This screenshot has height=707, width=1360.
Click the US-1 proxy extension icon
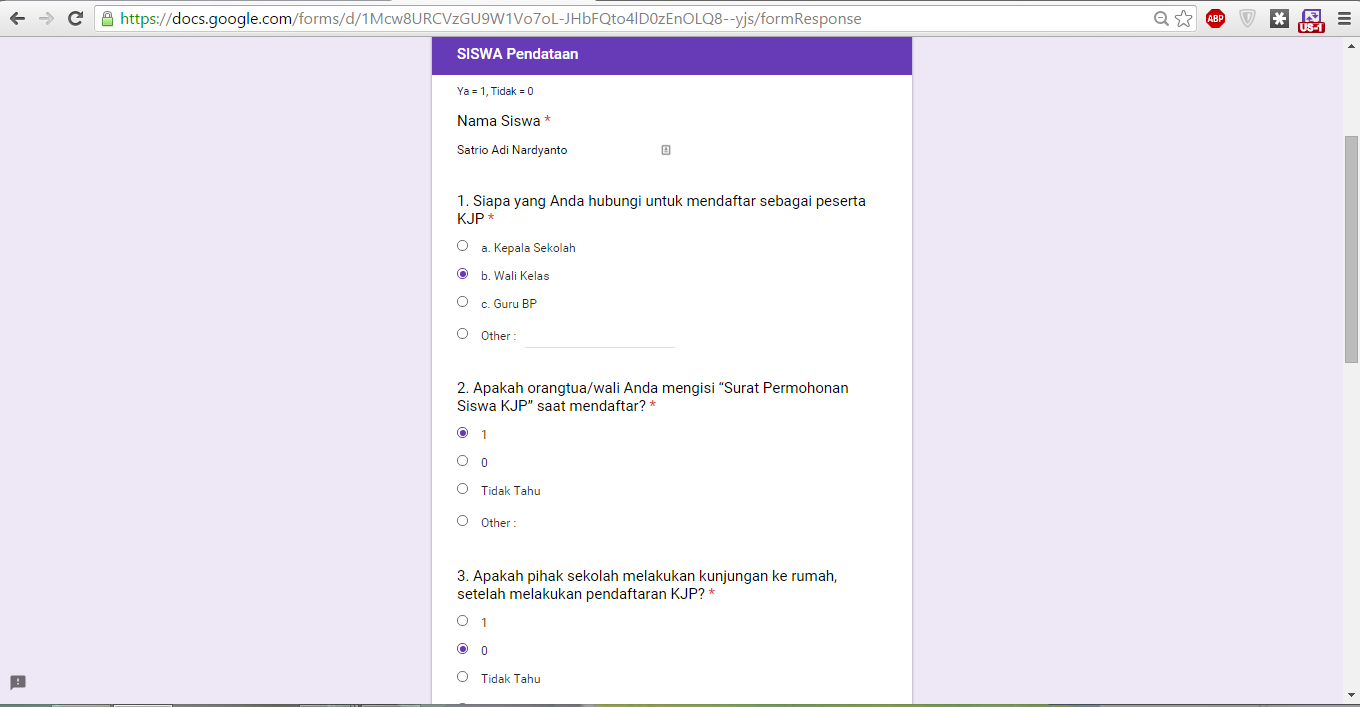pyautogui.click(x=1311, y=20)
